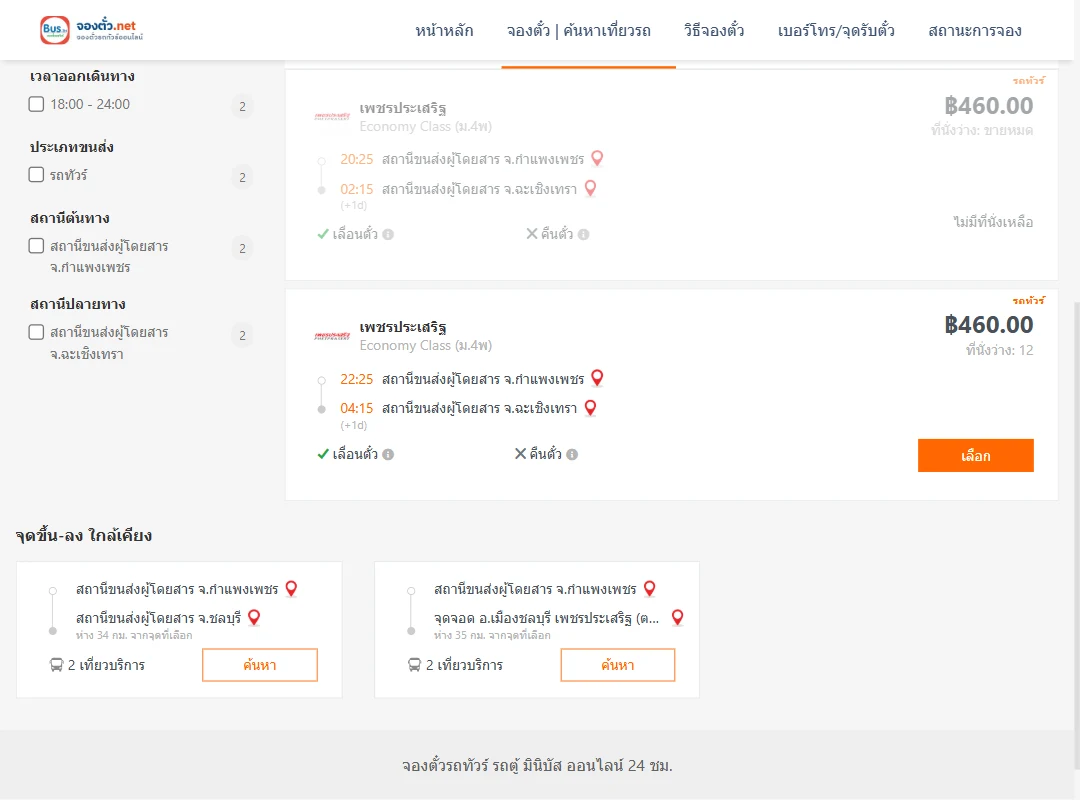Image resolution: width=1080 pixels, height=800 pixels.
Task: Open map pin for 22:25 กำแพงเพชร departure
Action: coord(597,378)
